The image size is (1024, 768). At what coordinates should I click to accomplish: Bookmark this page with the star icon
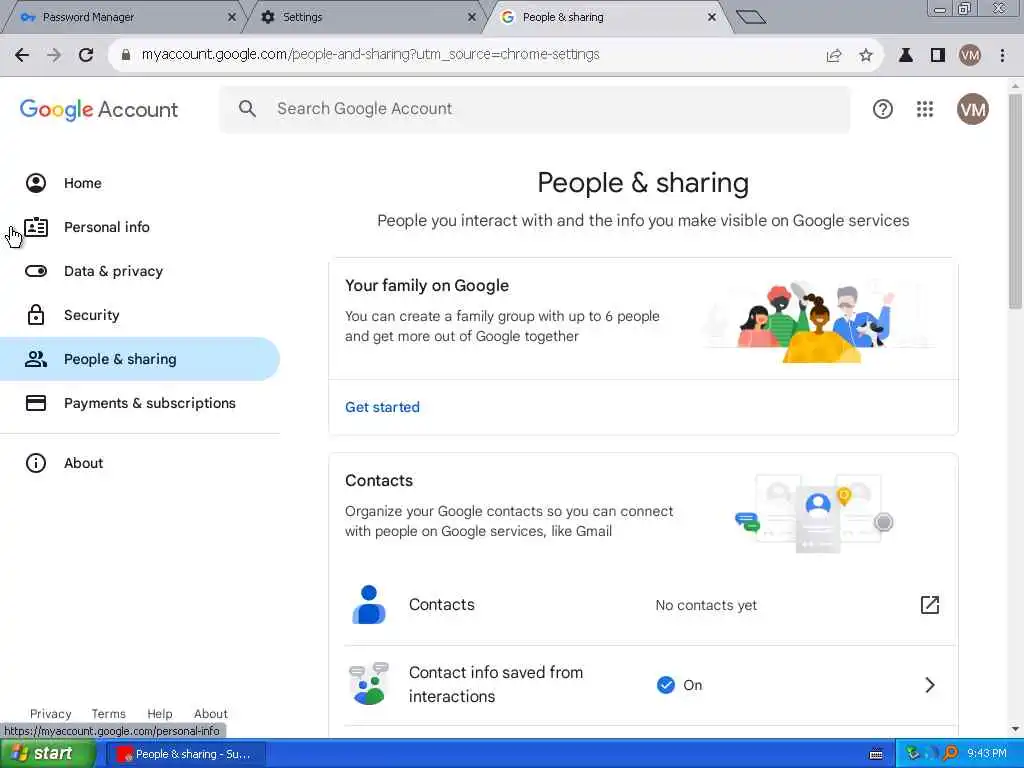coord(866,56)
